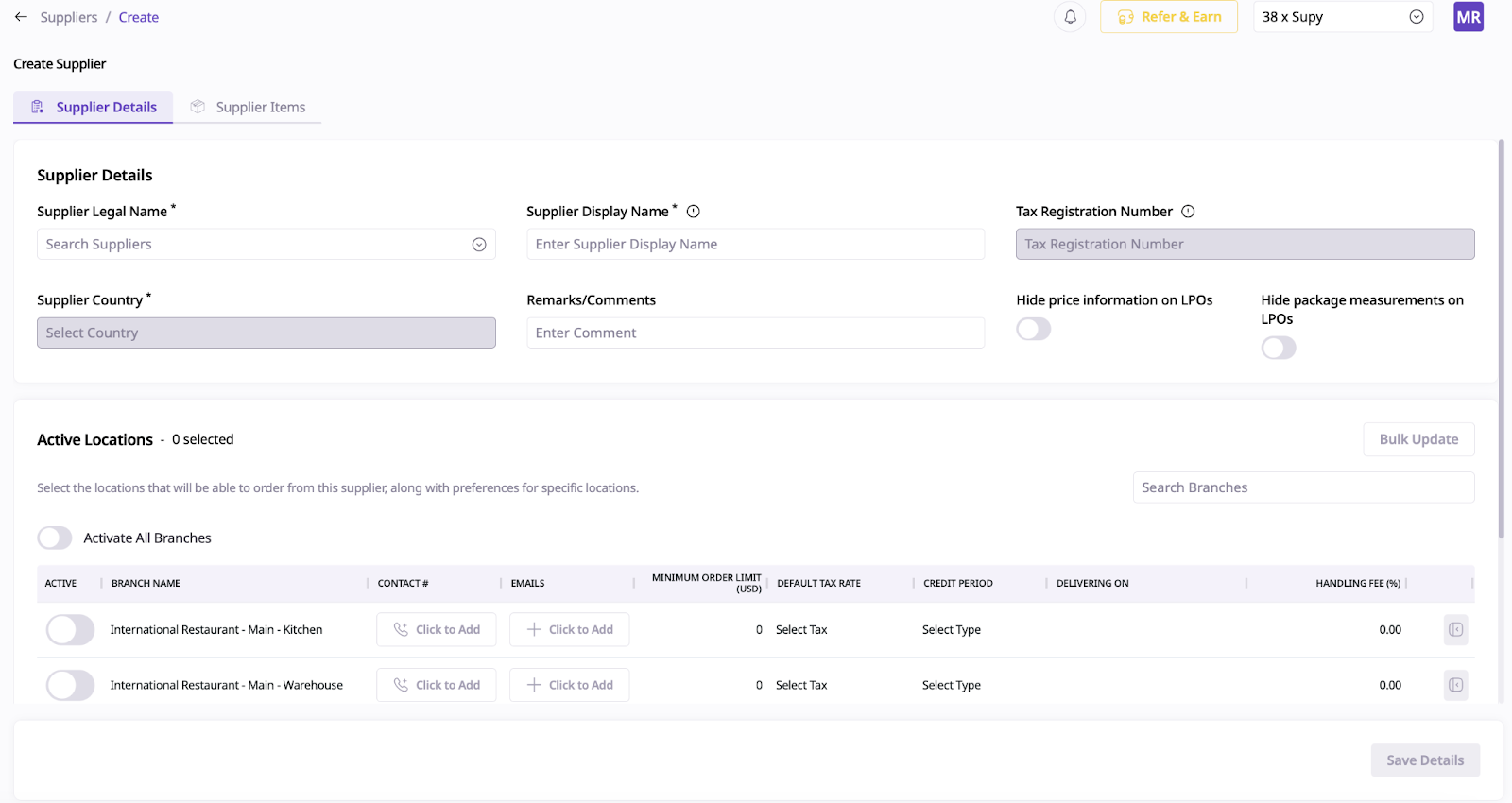The width and height of the screenshot is (1512, 803).
Task: Turn on Activate All Branches
Action: click(55, 538)
